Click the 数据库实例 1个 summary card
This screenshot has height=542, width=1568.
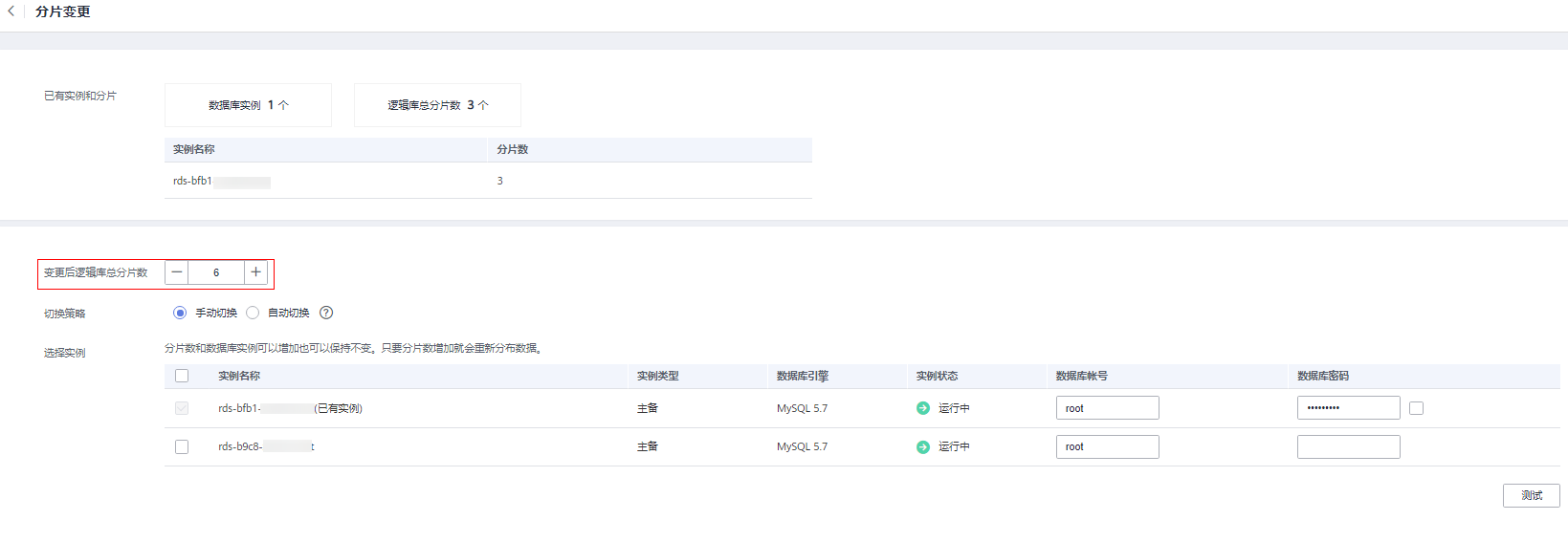click(248, 105)
